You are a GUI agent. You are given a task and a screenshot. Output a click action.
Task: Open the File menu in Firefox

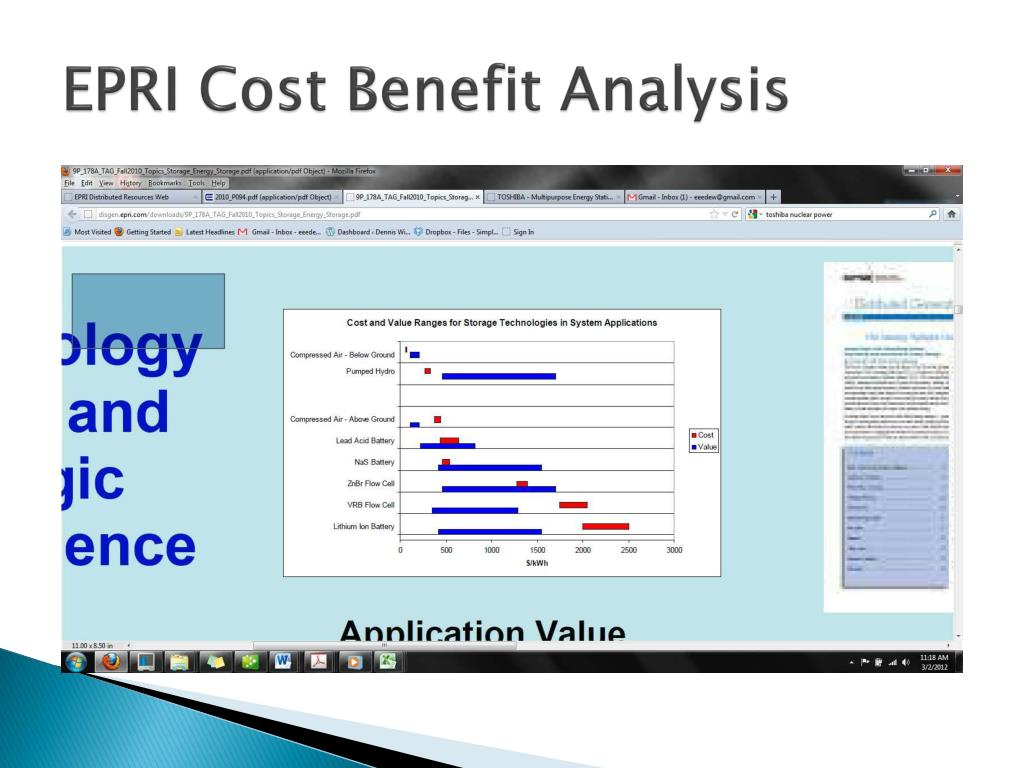(x=69, y=184)
